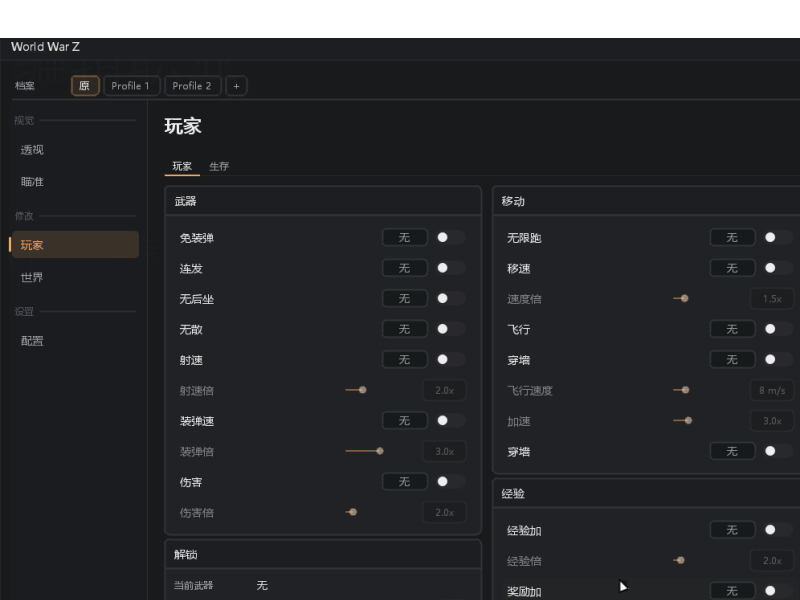Set the keybind button for 免装弹
Viewport: 800px width, 600px height.
(405, 237)
